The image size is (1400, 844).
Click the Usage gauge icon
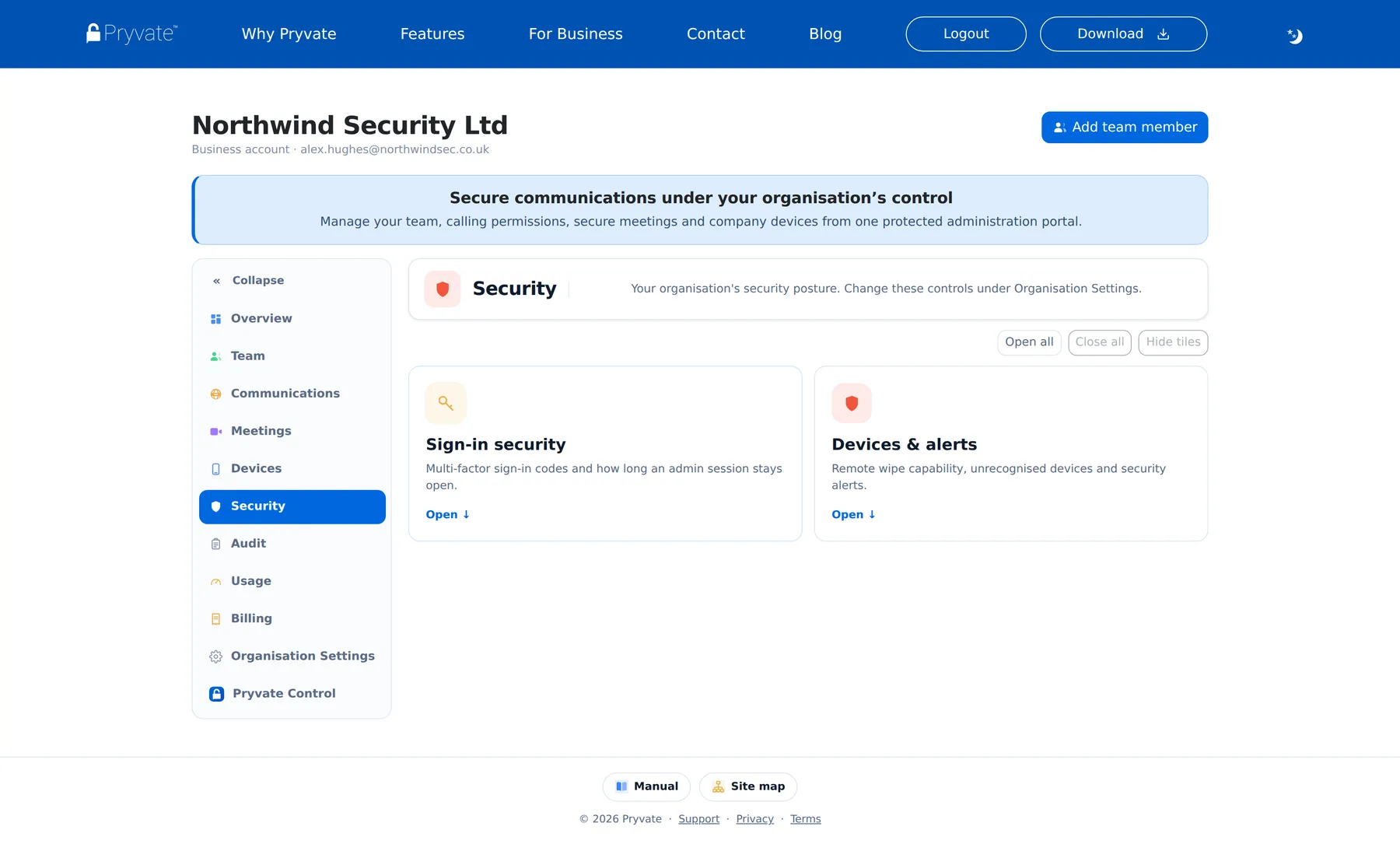pyautogui.click(x=215, y=582)
